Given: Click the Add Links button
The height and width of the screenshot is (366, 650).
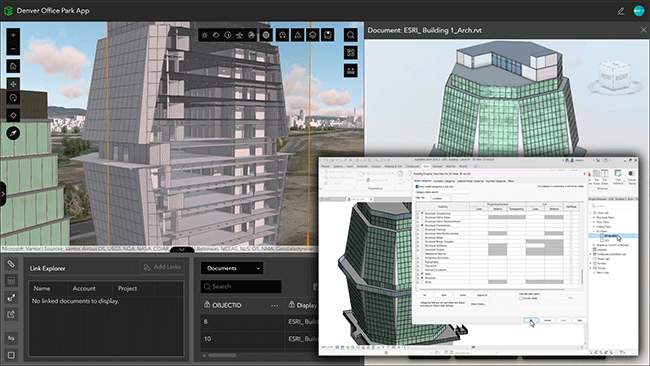Looking at the screenshot, I should click(x=162, y=267).
